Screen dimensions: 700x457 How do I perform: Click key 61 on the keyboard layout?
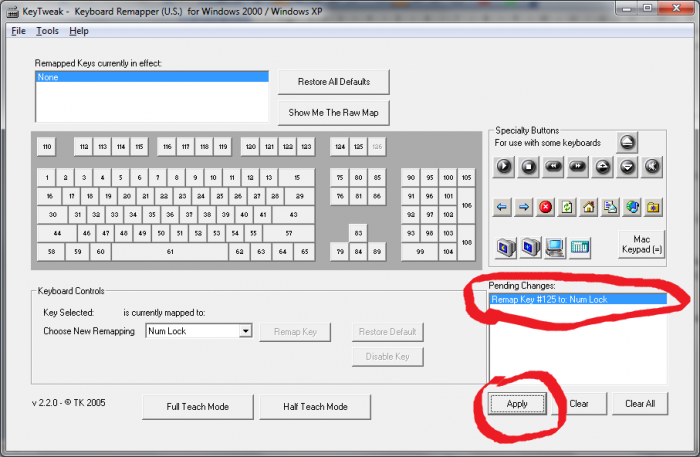pyautogui.click(x=170, y=252)
